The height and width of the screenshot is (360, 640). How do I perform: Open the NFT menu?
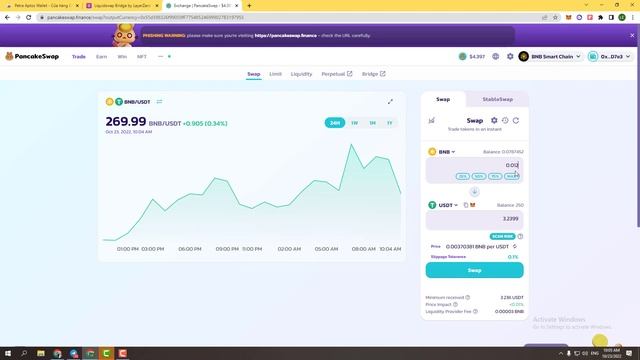pyautogui.click(x=142, y=57)
